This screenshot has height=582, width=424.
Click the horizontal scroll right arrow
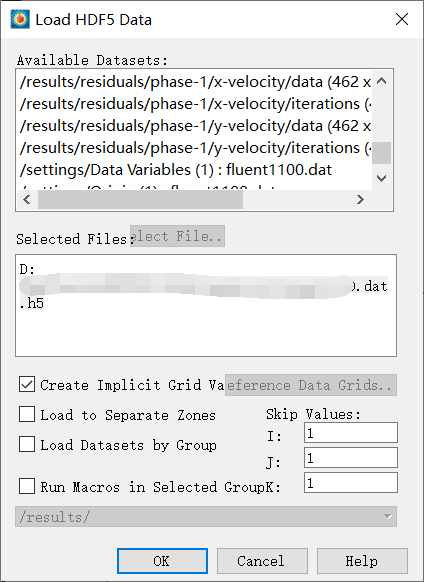360,200
